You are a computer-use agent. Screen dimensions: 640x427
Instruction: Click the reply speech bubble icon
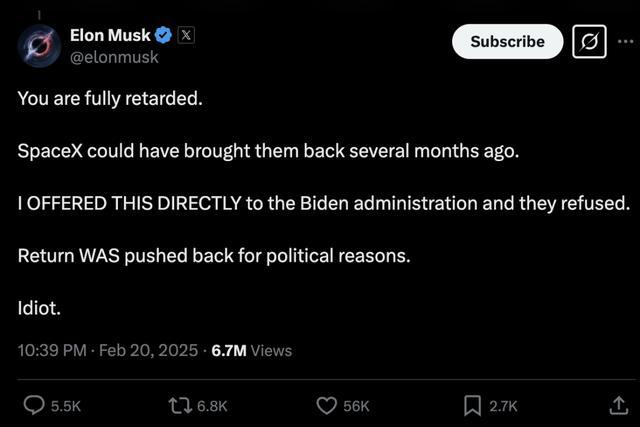[x=34, y=405]
